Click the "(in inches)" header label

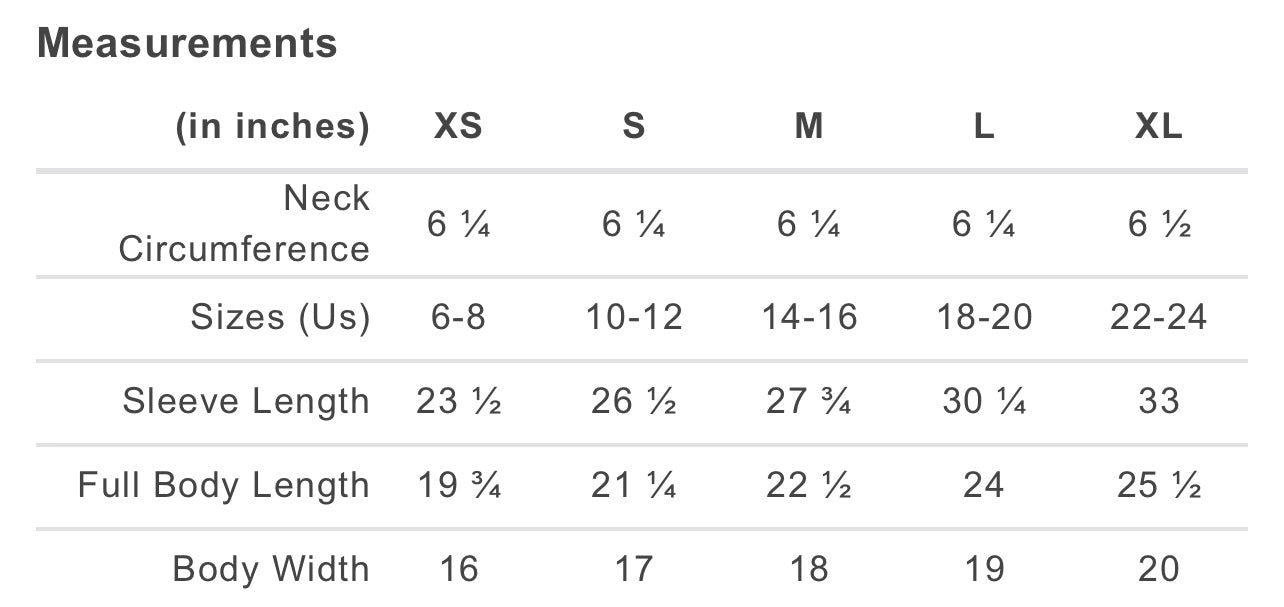point(272,127)
